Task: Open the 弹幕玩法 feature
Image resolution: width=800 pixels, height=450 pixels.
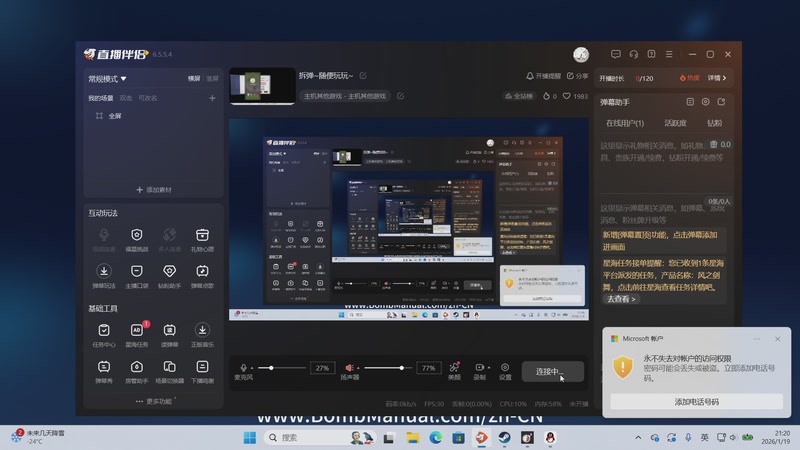Action: (x=104, y=276)
